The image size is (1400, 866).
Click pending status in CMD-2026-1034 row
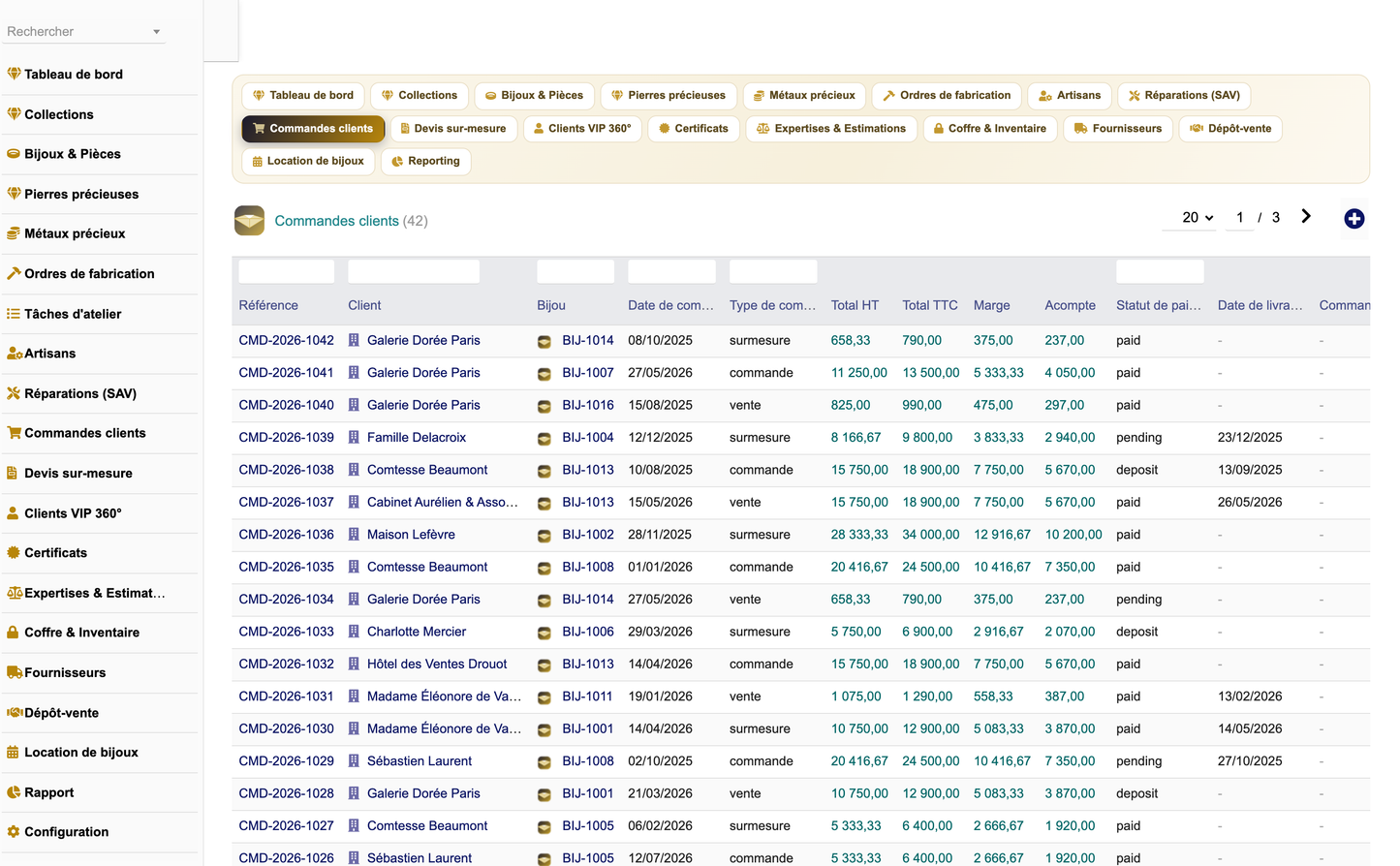click(1138, 600)
